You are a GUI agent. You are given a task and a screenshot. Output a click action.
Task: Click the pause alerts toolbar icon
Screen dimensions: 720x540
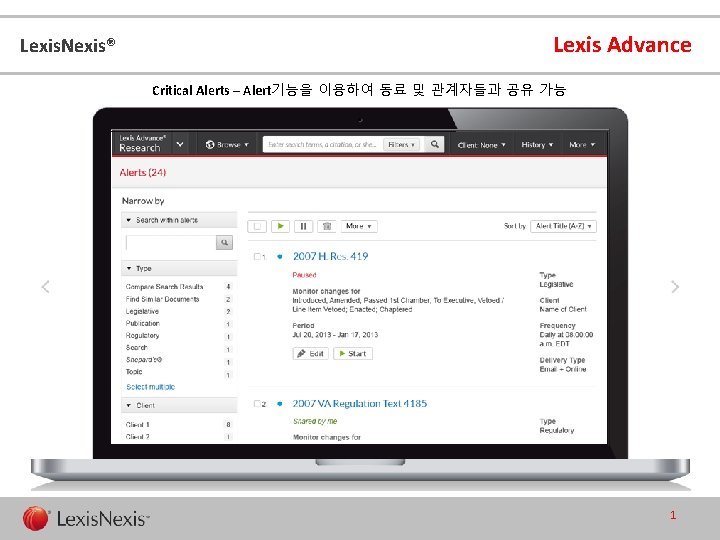pyautogui.click(x=304, y=226)
